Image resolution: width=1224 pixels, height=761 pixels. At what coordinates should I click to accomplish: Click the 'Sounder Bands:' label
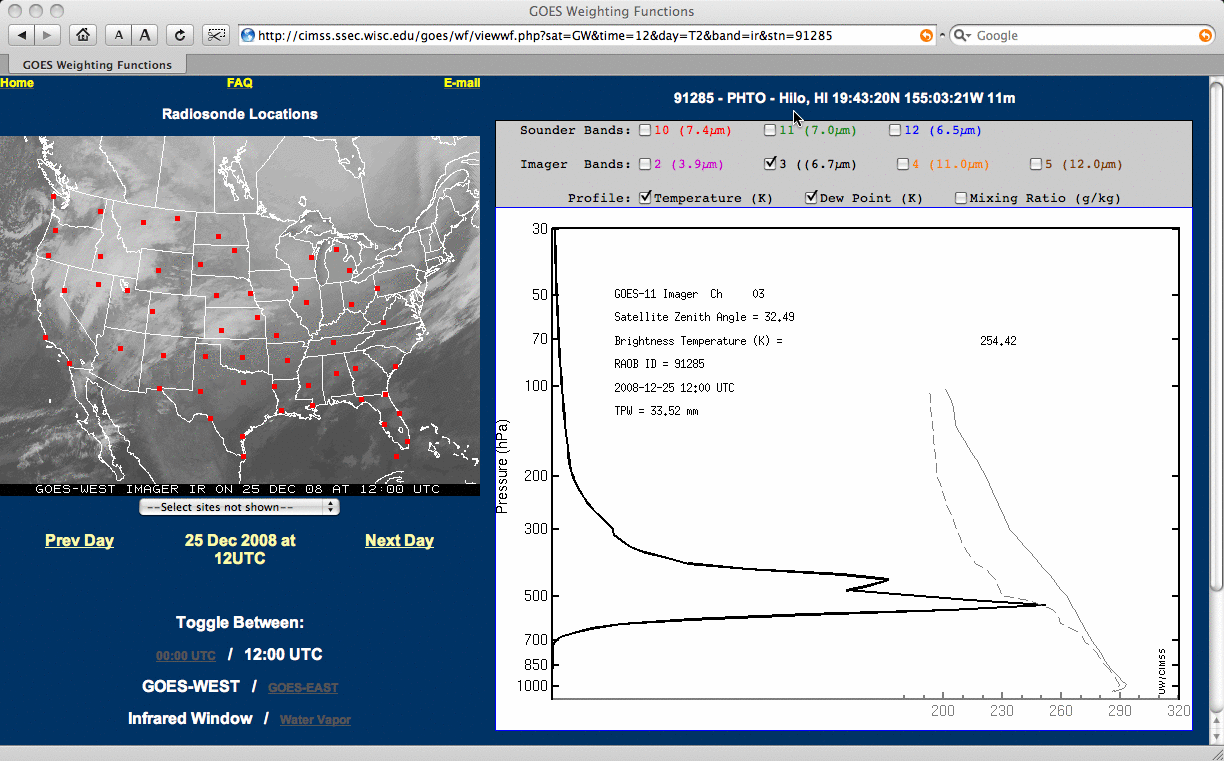(x=576, y=130)
